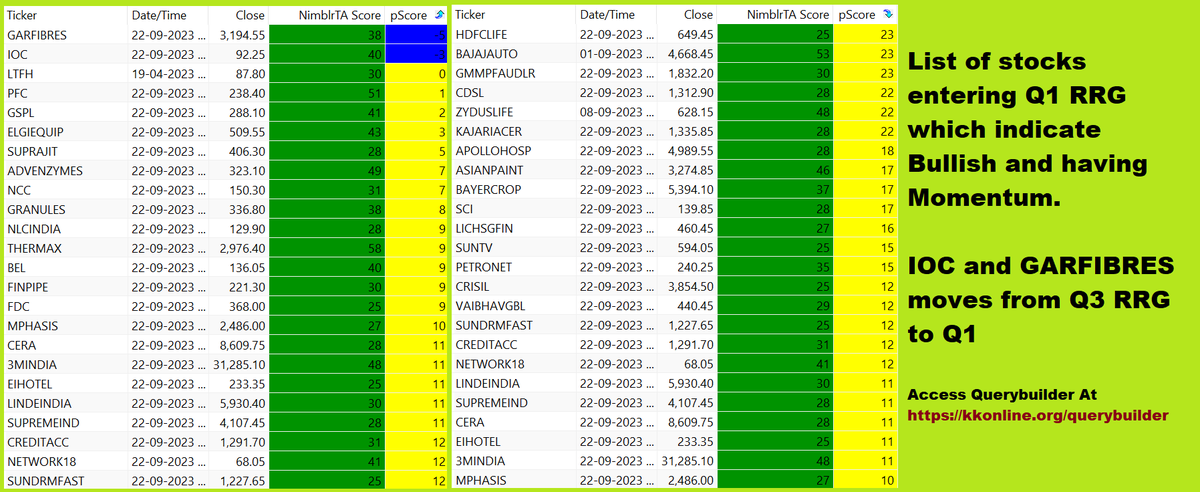This screenshot has height=492, width=1200.
Task: Click close price 2,976.40 for THERMAX
Action: (244, 248)
